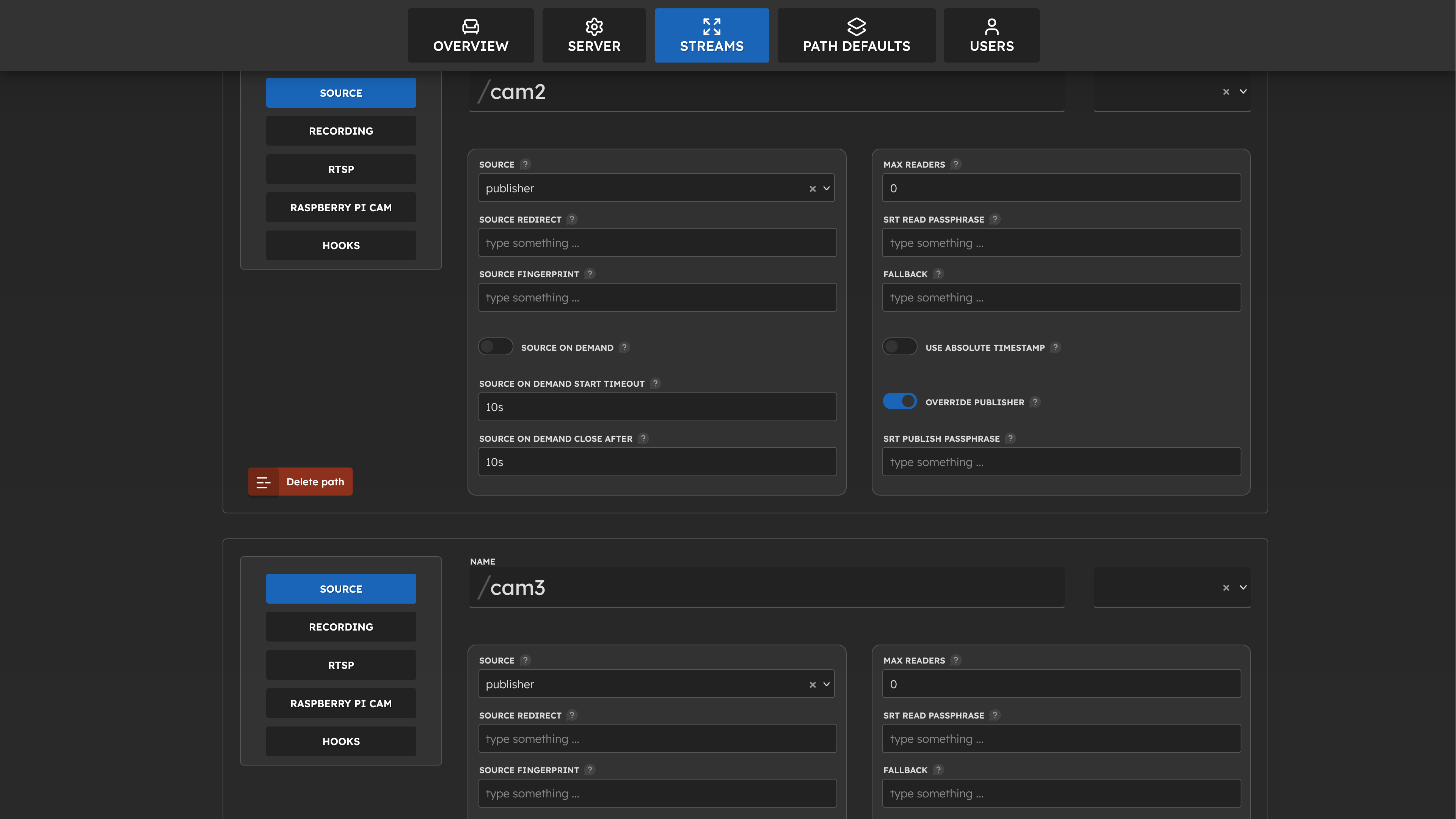Enable Source On Demand toggle
Viewport: 1456px width, 819px height.
click(495, 347)
